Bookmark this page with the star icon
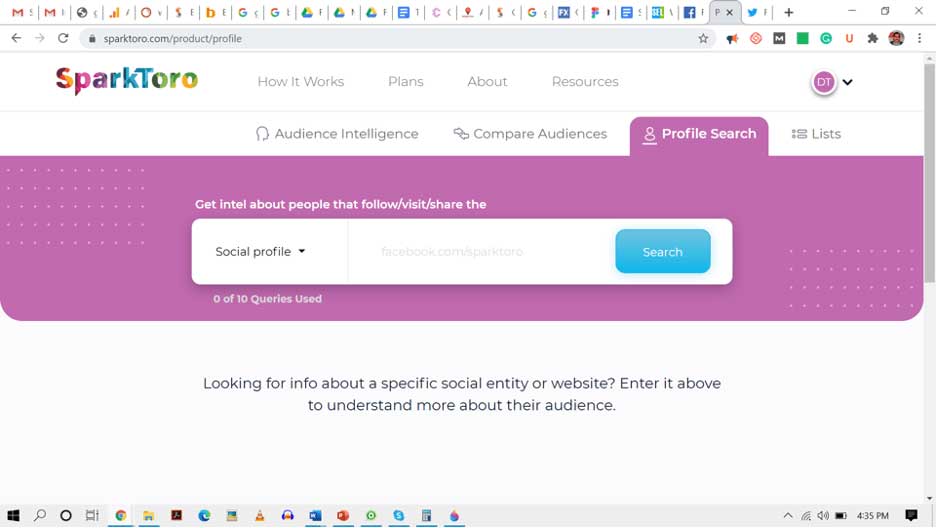 (x=703, y=39)
